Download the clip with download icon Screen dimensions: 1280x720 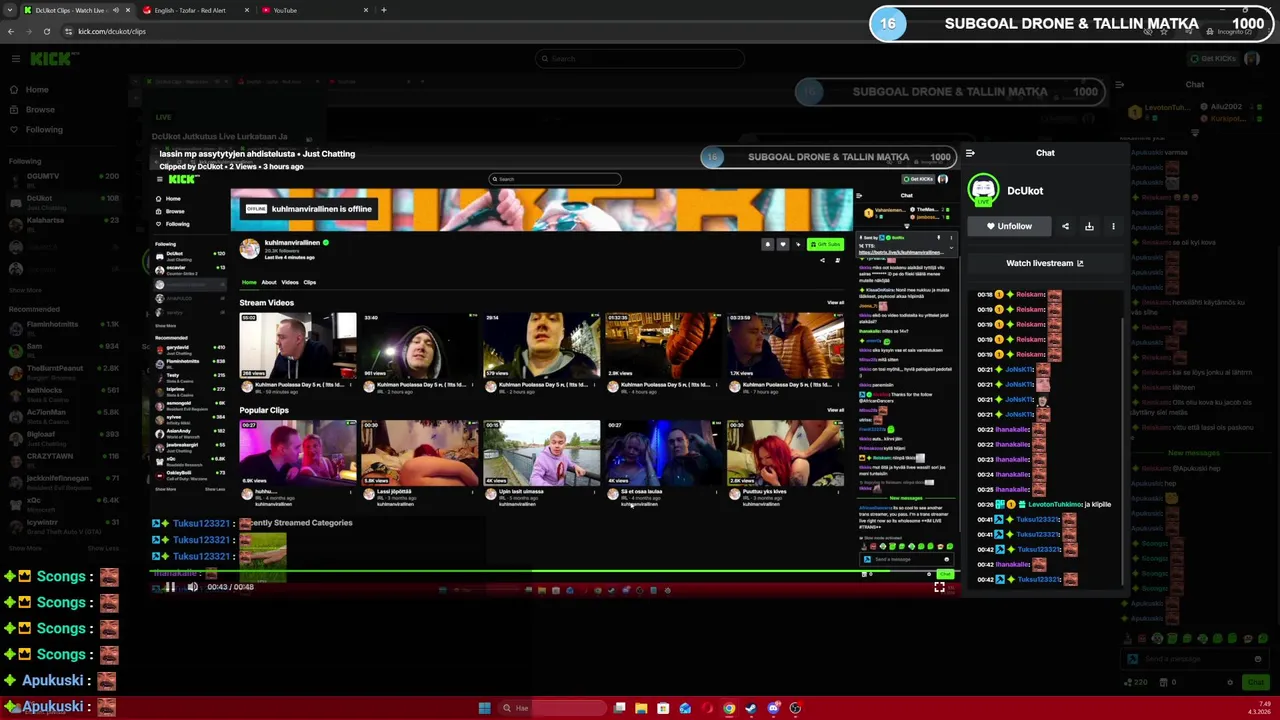pyautogui.click(x=1089, y=226)
